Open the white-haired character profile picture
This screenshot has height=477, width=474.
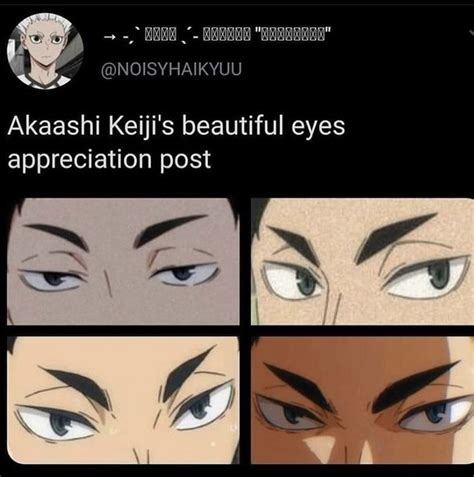point(45,51)
